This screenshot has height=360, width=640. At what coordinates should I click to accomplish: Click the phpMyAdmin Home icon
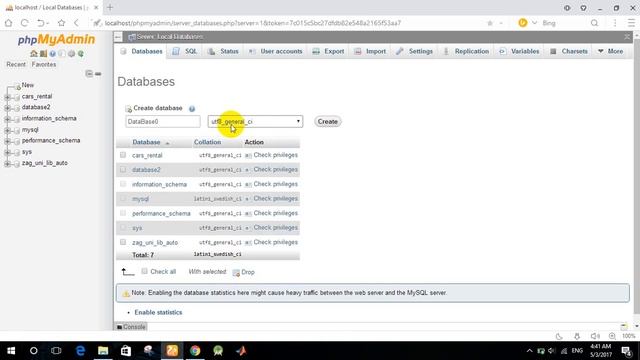34,53
